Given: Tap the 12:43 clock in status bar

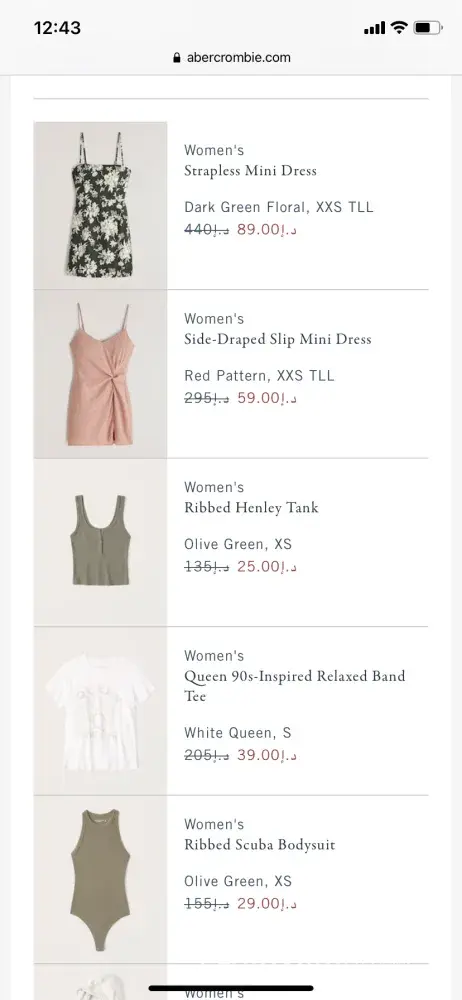Looking at the screenshot, I should pos(57,28).
